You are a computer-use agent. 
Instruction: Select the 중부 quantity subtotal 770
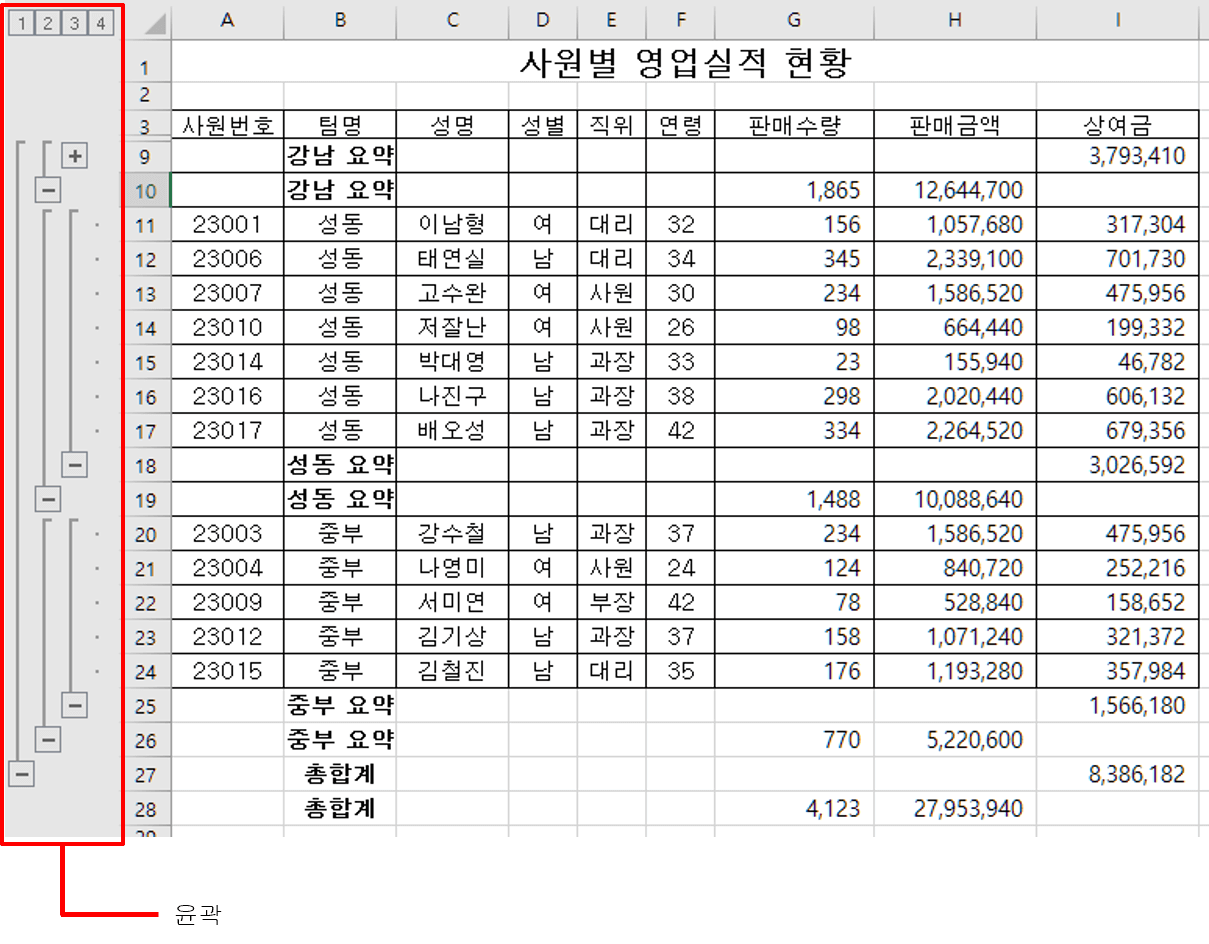click(x=794, y=740)
